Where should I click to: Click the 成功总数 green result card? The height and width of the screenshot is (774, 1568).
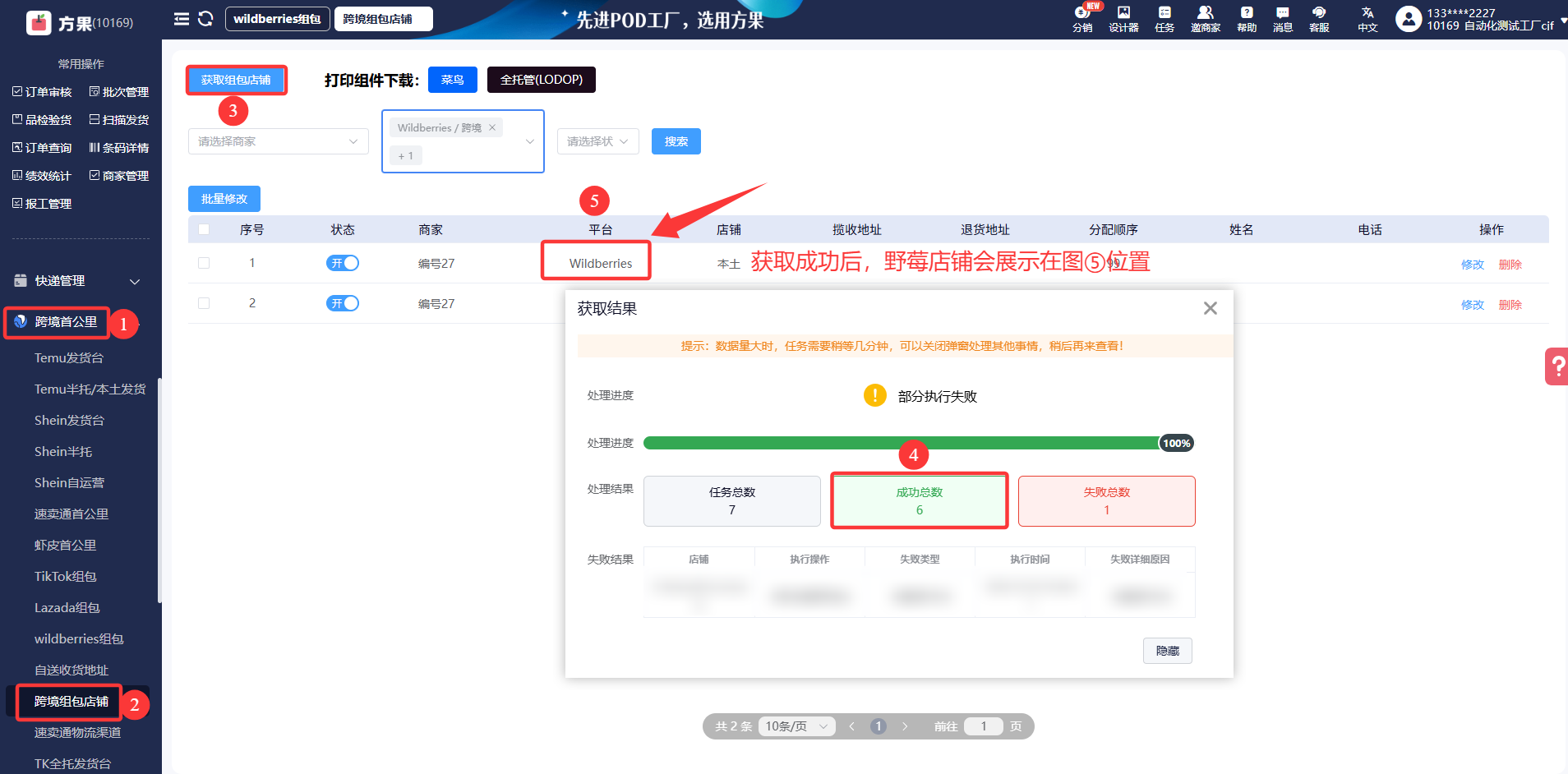click(920, 501)
